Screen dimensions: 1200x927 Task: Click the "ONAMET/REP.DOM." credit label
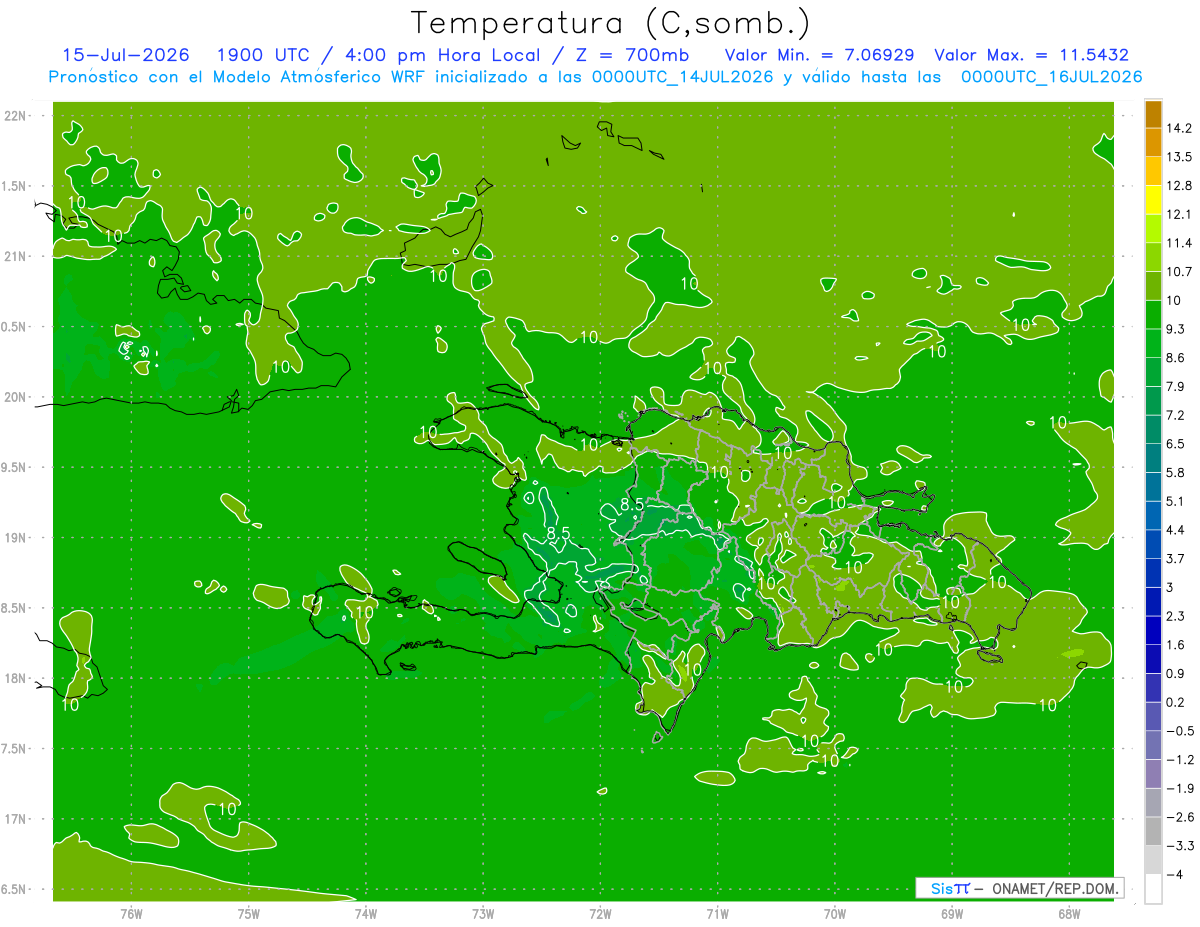[1056, 888]
